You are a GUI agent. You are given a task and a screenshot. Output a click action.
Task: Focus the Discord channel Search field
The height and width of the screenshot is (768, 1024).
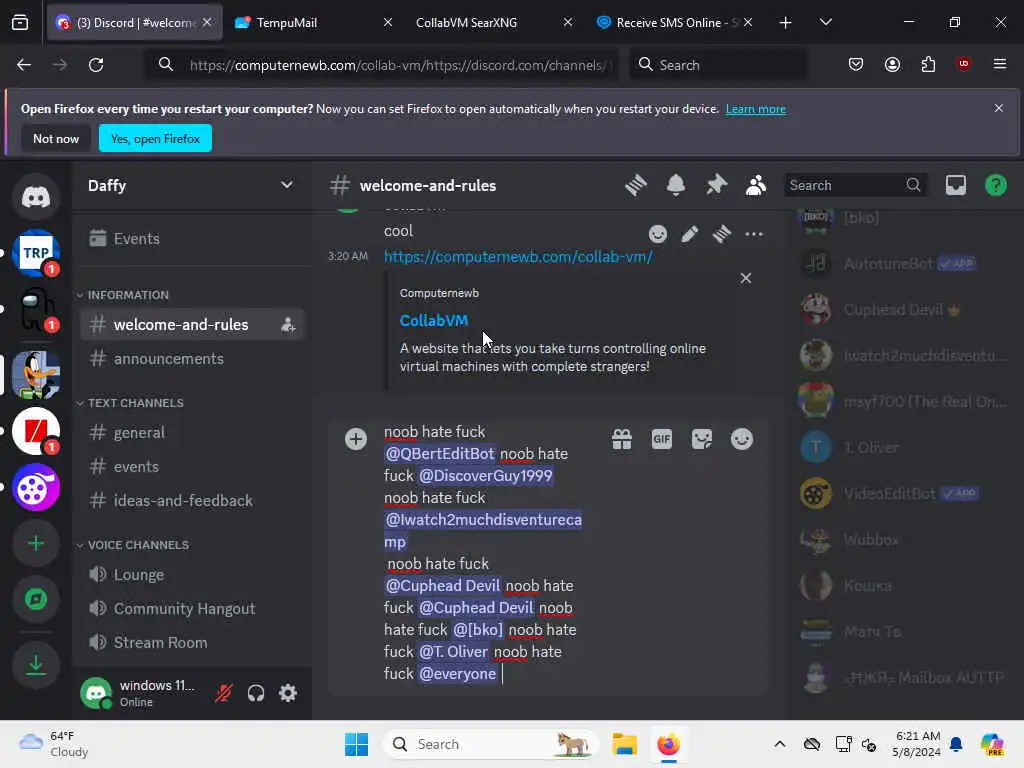tap(855, 185)
